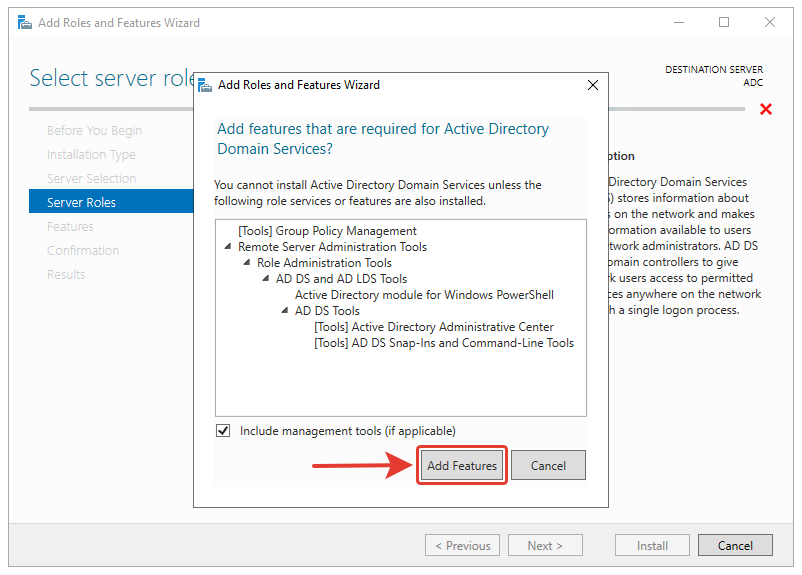802x575 pixels.
Task: Click the main window wizard icon
Action: click(24, 22)
